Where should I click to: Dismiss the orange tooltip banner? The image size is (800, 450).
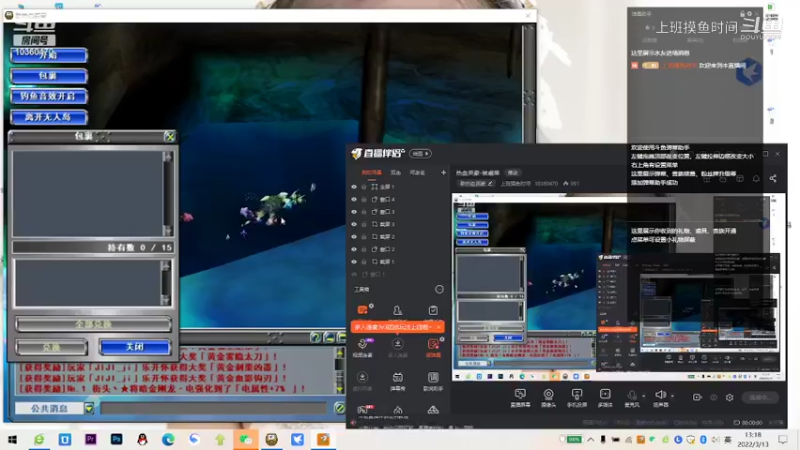pyautogui.click(x=439, y=327)
